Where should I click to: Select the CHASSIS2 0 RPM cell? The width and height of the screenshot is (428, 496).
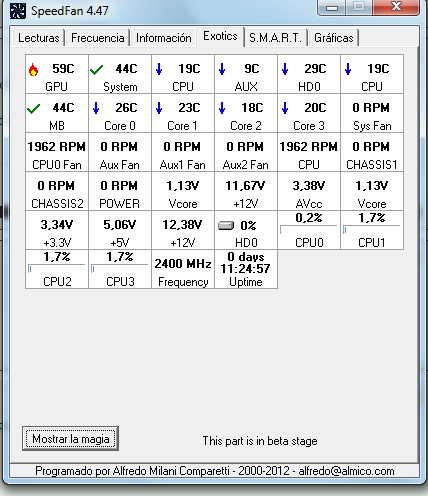coord(57,191)
